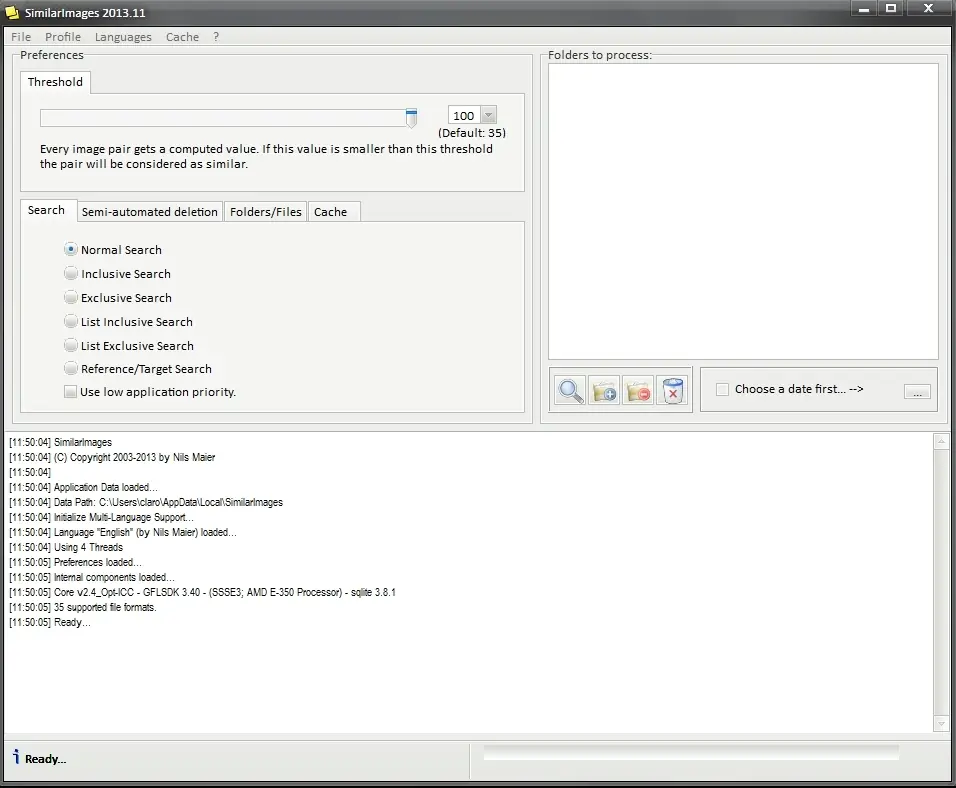Click log line 'Preferences loaded...'
The height and width of the screenshot is (788, 956).
75,562
